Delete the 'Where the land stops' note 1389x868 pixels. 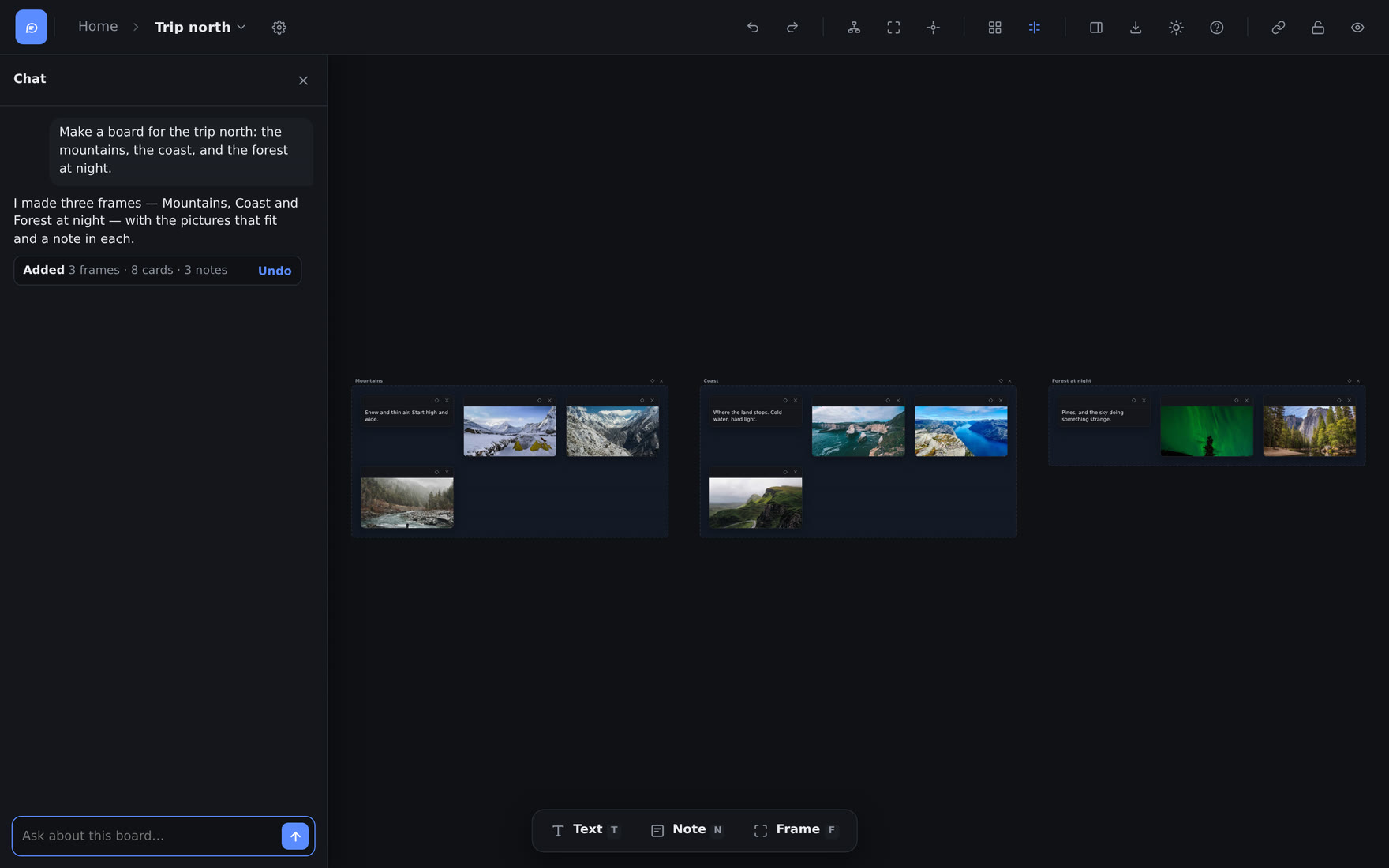pyautogui.click(x=796, y=400)
